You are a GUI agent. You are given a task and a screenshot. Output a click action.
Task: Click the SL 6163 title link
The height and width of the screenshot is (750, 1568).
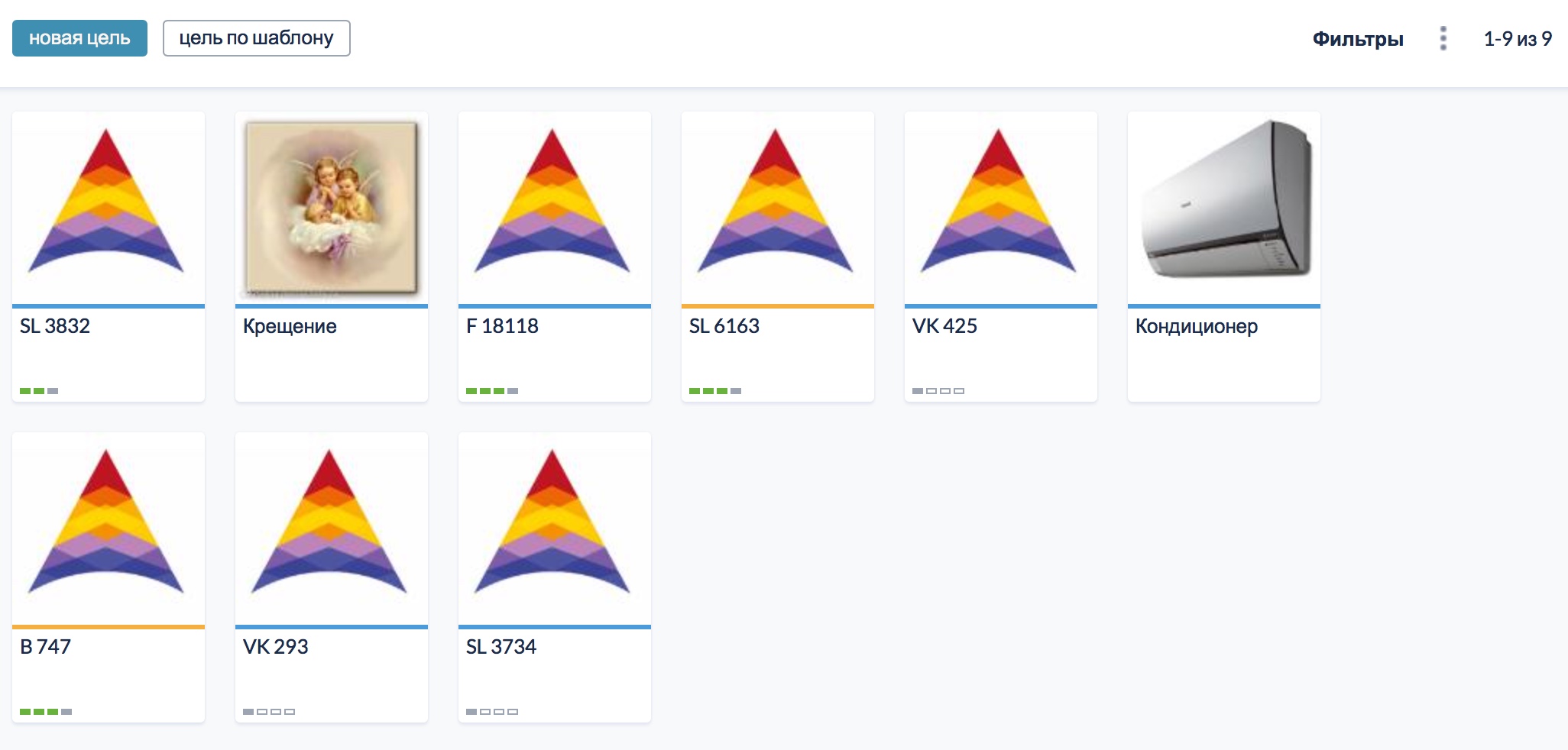coord(724,326)
